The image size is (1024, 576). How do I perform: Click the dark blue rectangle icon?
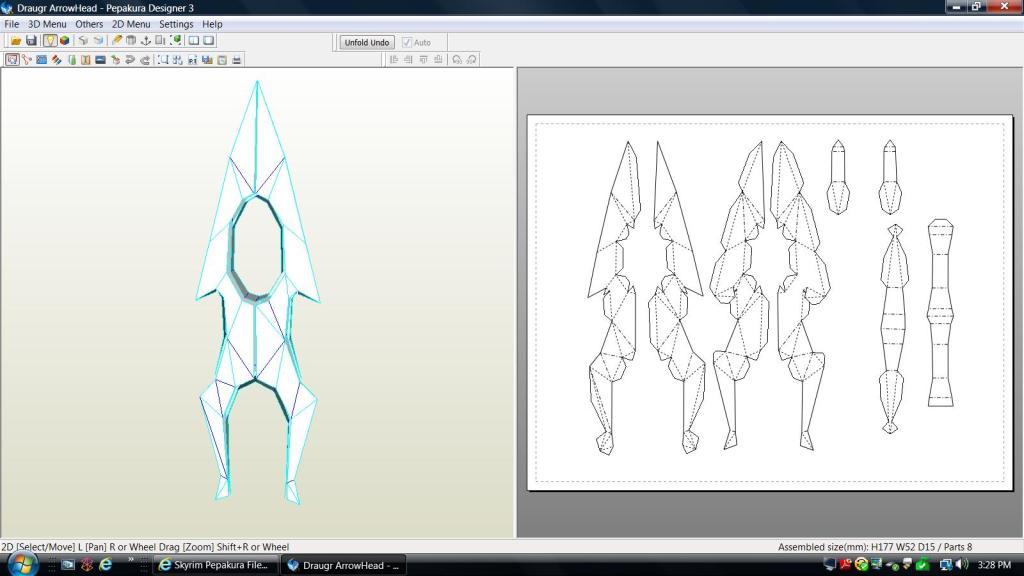point(101,59)
